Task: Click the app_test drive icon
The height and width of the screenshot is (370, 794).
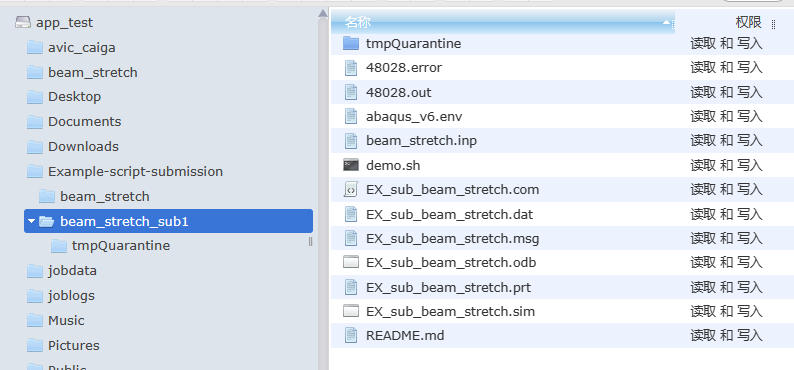Action: point(23,22)
